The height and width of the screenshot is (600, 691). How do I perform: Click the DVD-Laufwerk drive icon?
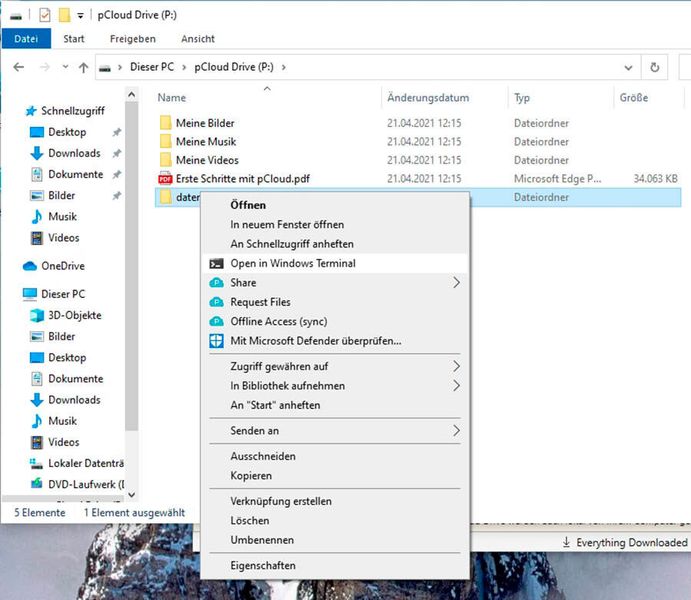[37, 484]
